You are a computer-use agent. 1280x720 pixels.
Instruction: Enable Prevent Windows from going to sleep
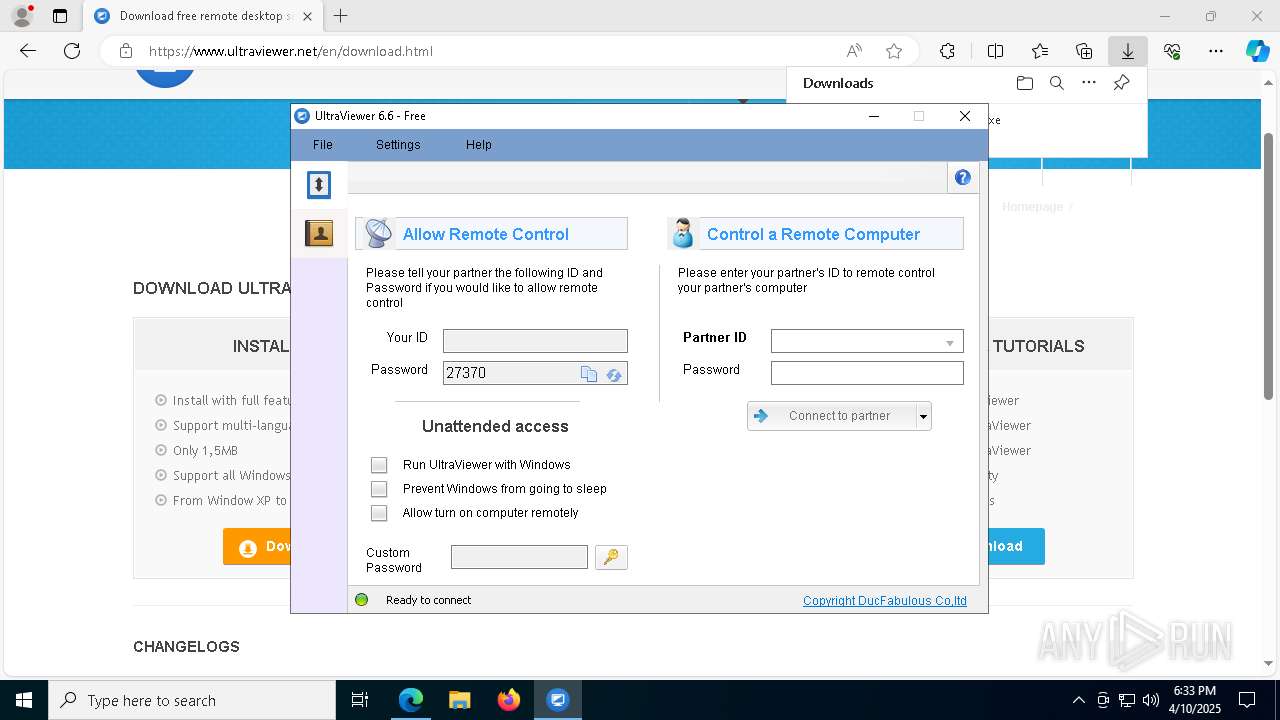(x=379, y=489)
